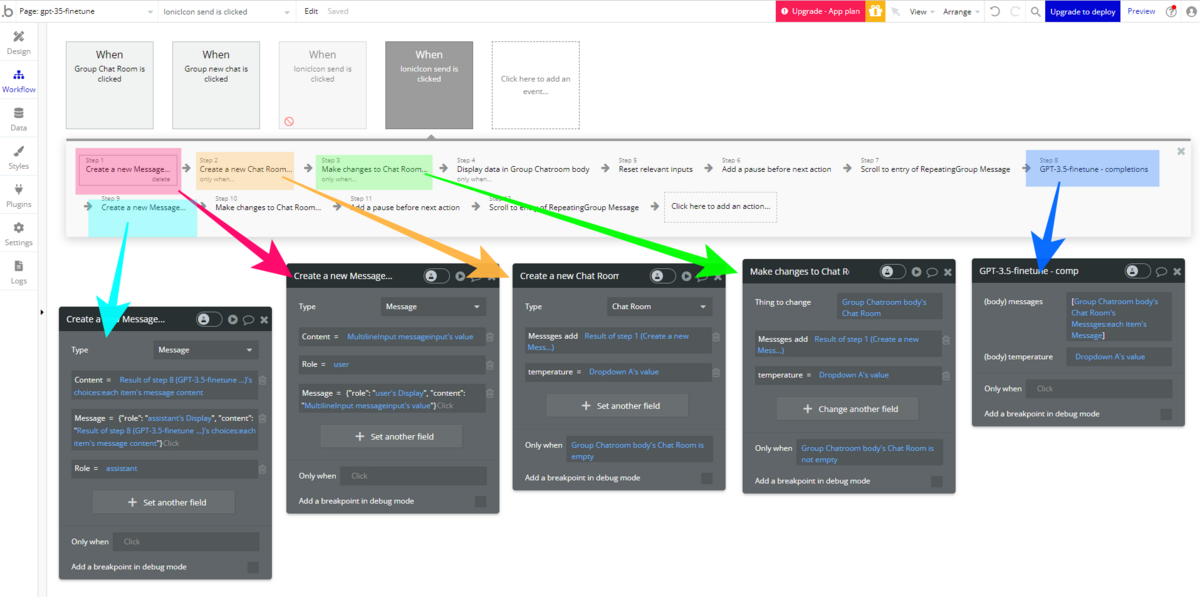This screenshot has height=597, width=1200.
Task: Toggle user switch in cyan-arrow Create Message panel
Action: click(x=209, y=319)
